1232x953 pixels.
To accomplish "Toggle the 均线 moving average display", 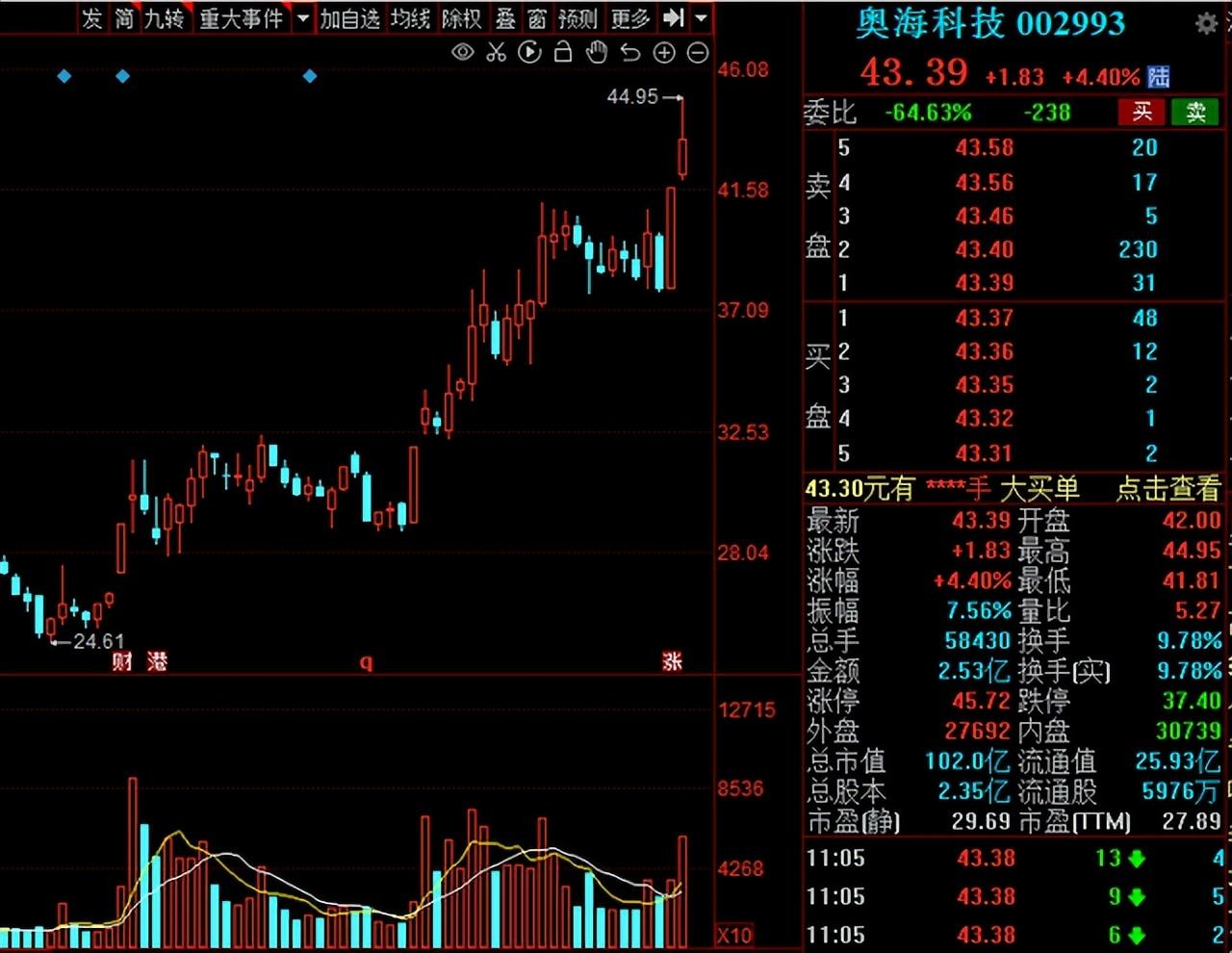I will (x=410, y=18).
